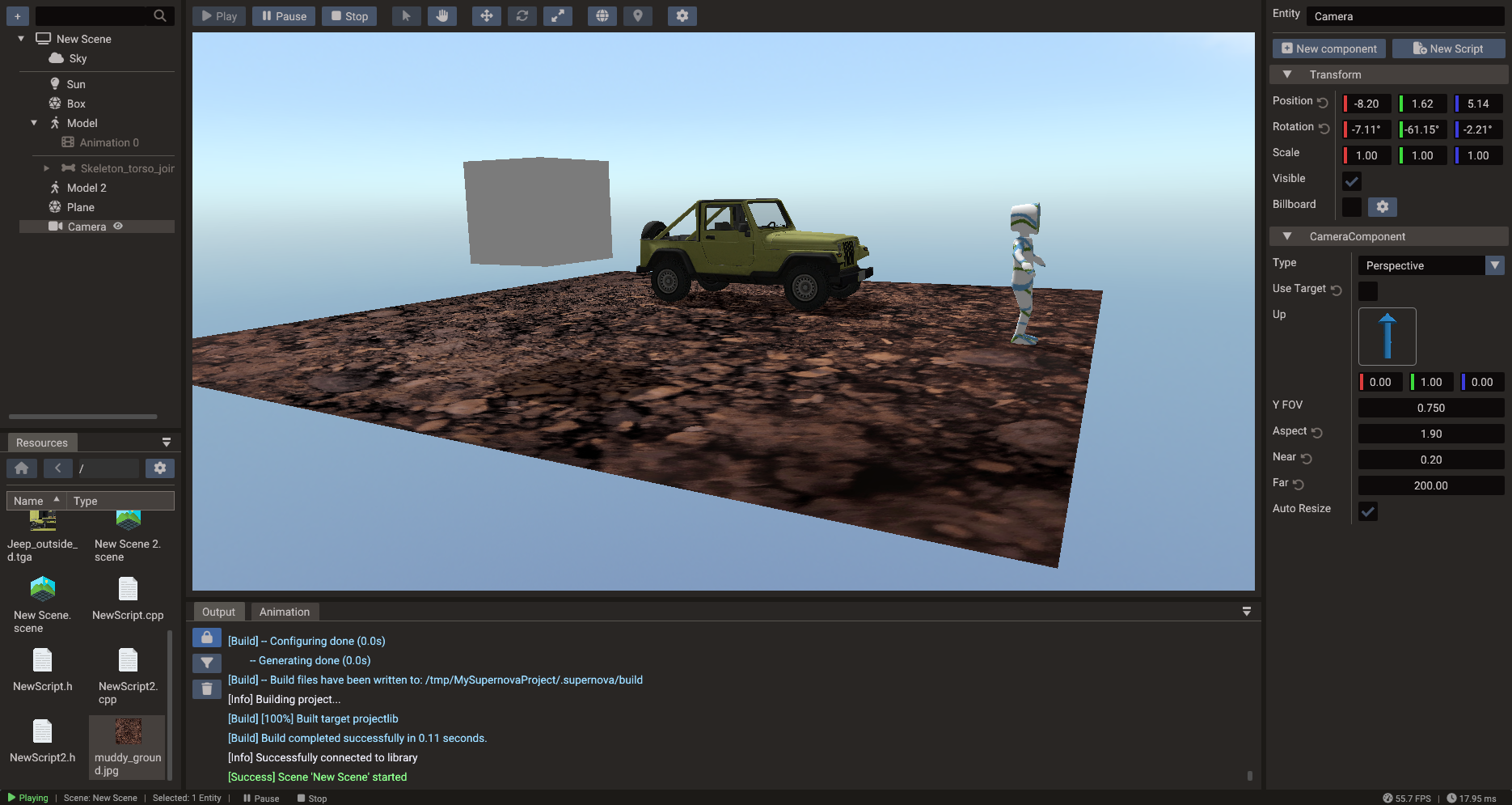Click Pause in the status bar
Image resolution: width=1512 pixels, height=805 pixels.
pos(261,799)
